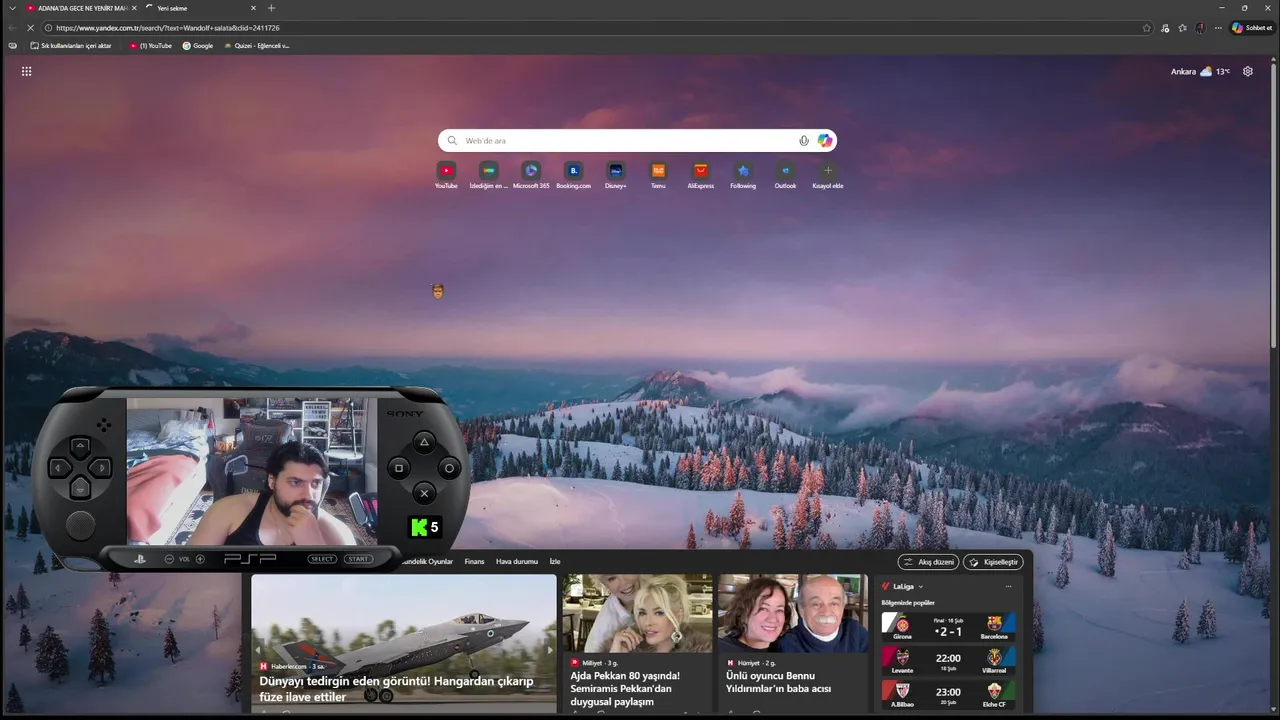Open the Microsoft 365 shortcut tile
1280x720 pixels.
(x=531, y=175)
